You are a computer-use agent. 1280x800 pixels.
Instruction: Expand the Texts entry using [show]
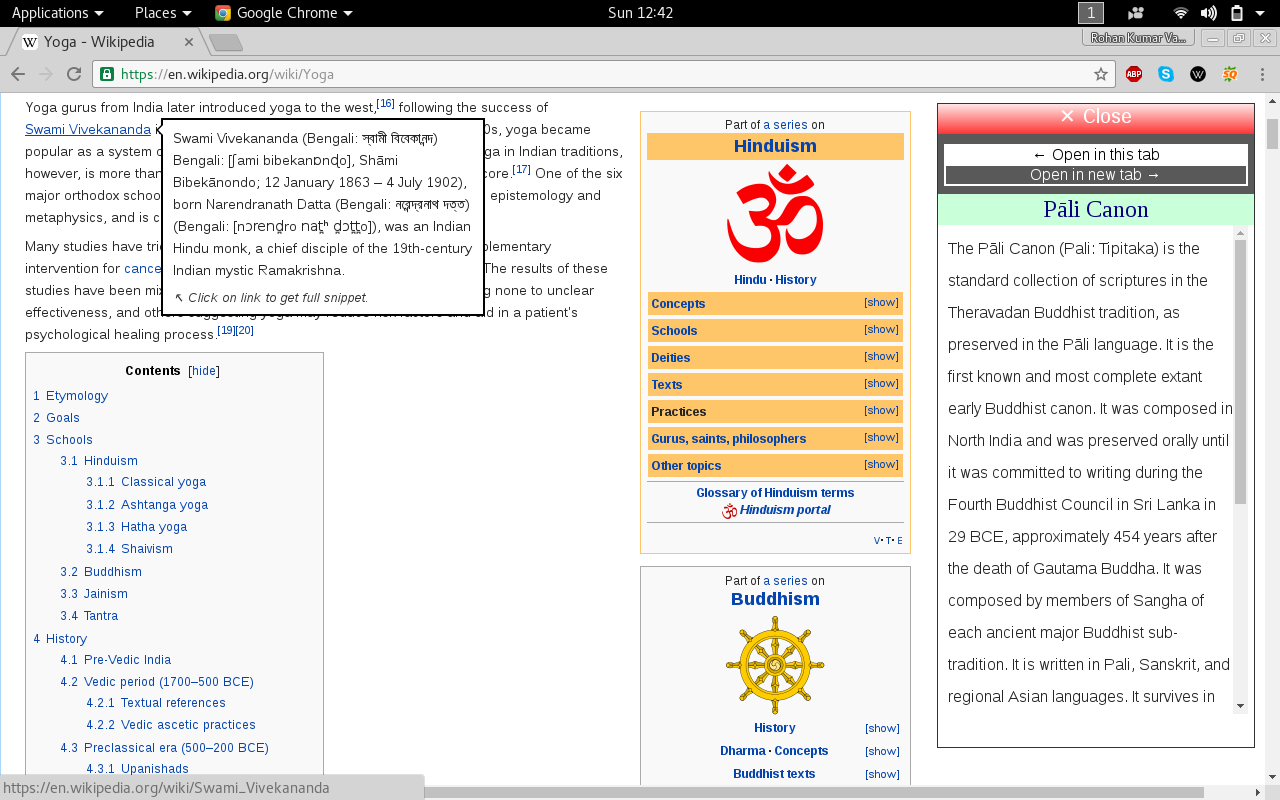(880, 384)
